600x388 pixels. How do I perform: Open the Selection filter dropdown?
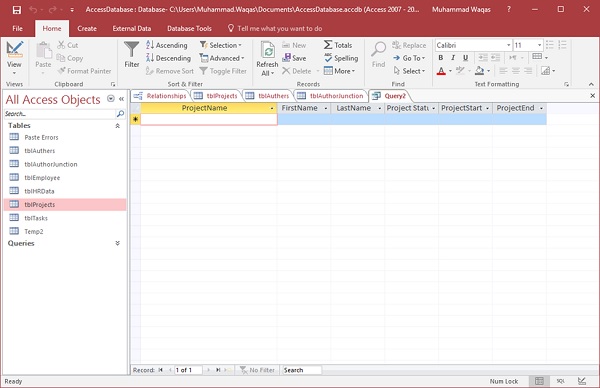point(221,45)
